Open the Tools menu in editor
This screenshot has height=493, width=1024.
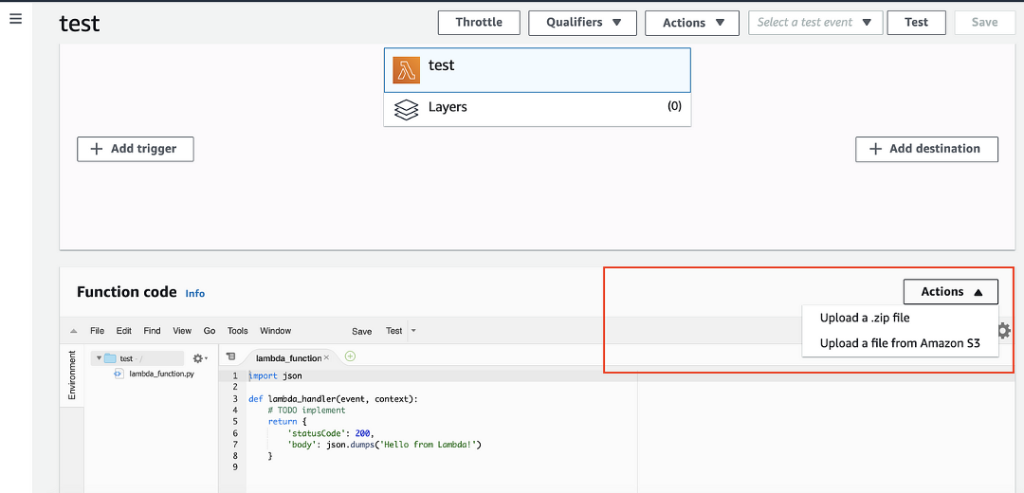click(237, 331)
